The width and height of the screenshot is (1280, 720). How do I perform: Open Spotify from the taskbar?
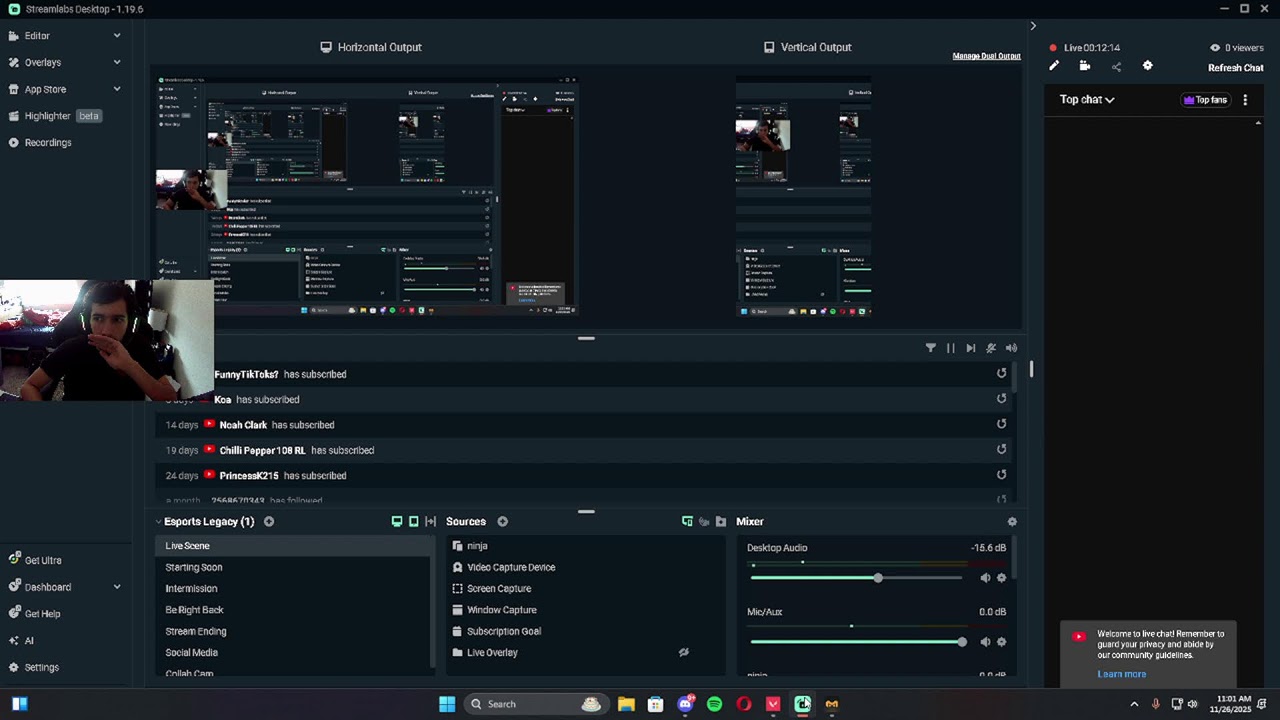tap(714, 704)
